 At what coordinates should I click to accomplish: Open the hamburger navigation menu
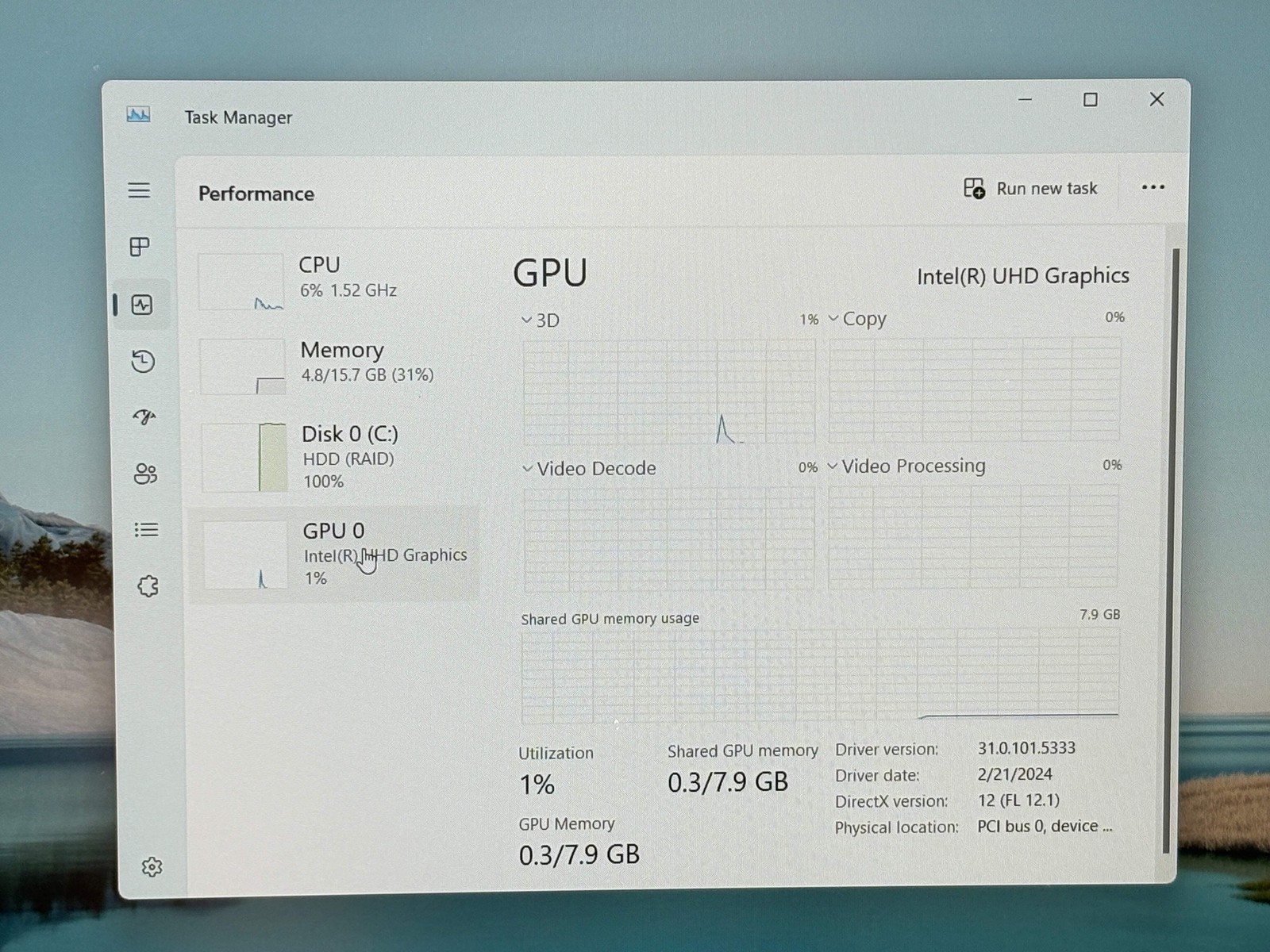139,190
